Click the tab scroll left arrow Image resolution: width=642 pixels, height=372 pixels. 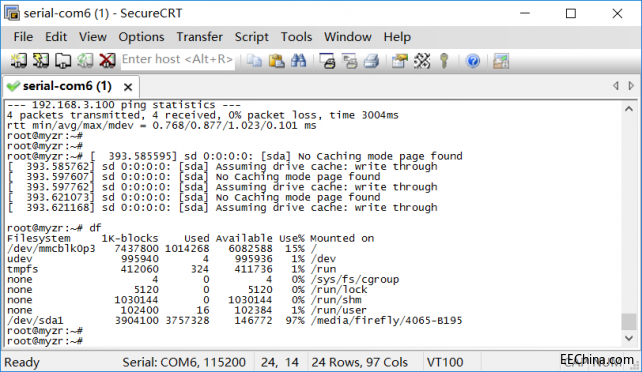615,86
